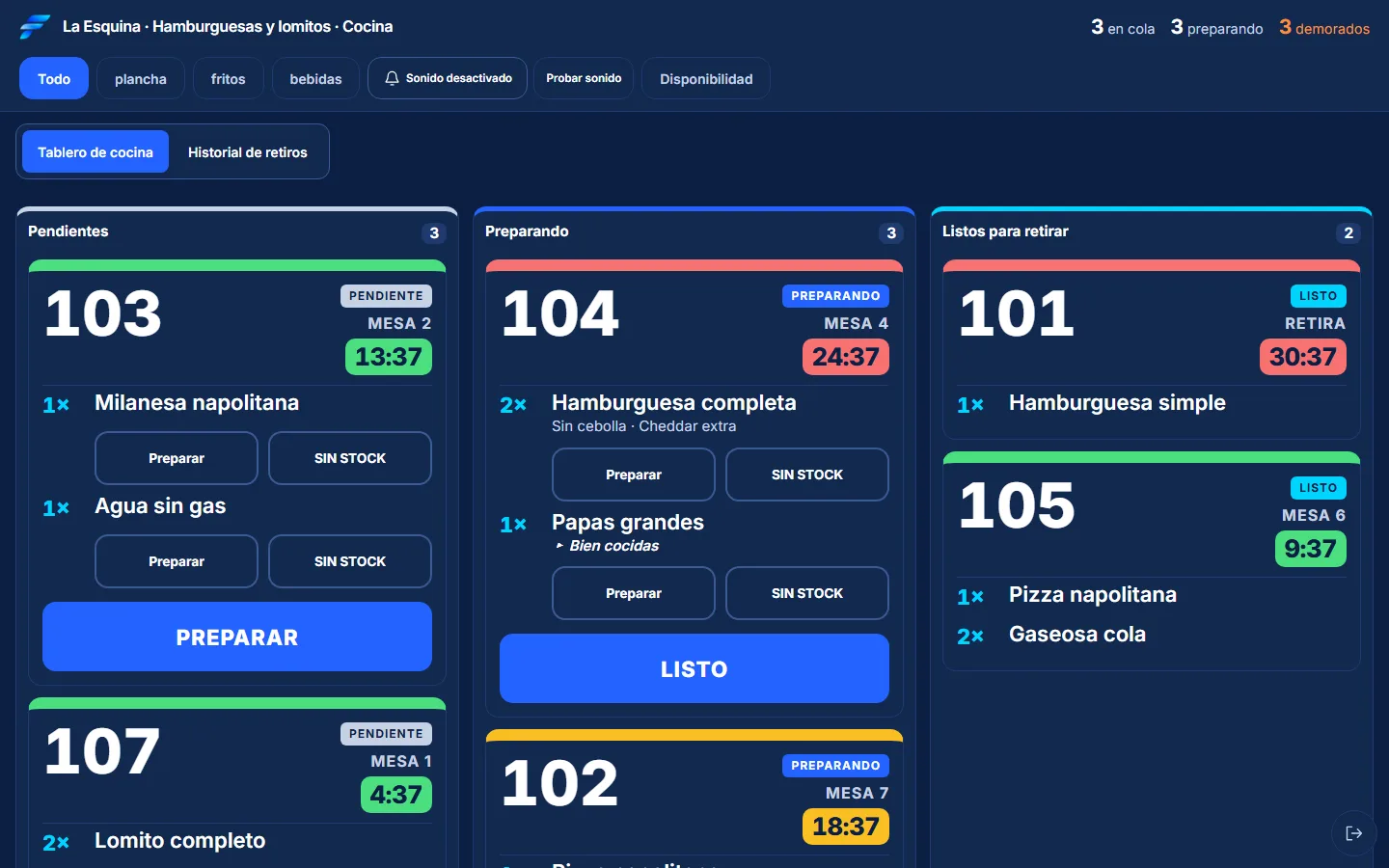Click the PREPARANDO badge on order 104
Screen dimensions: 1389x868
(835, 296)
